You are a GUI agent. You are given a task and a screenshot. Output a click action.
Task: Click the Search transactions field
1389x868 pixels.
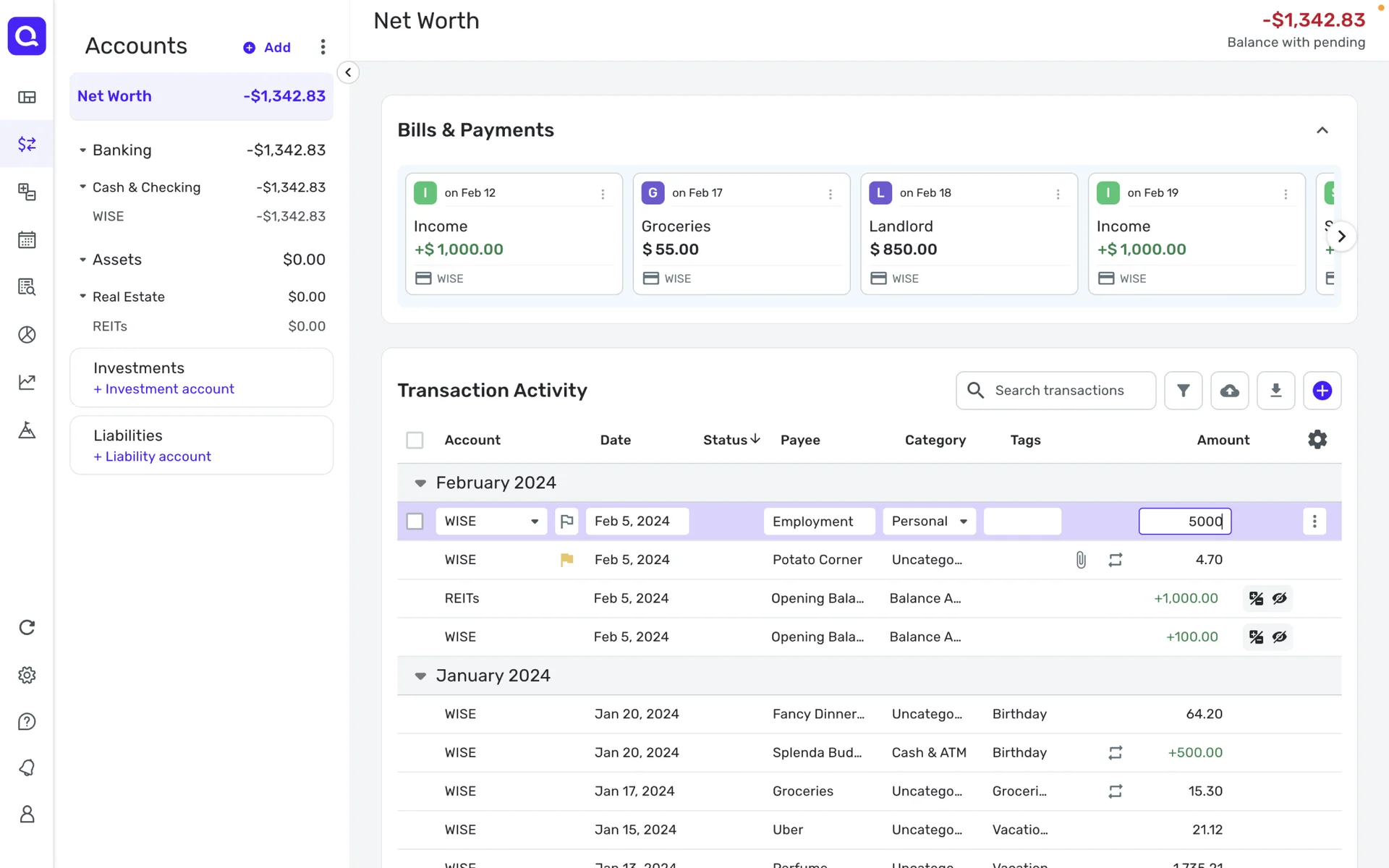pos(1058,391)
